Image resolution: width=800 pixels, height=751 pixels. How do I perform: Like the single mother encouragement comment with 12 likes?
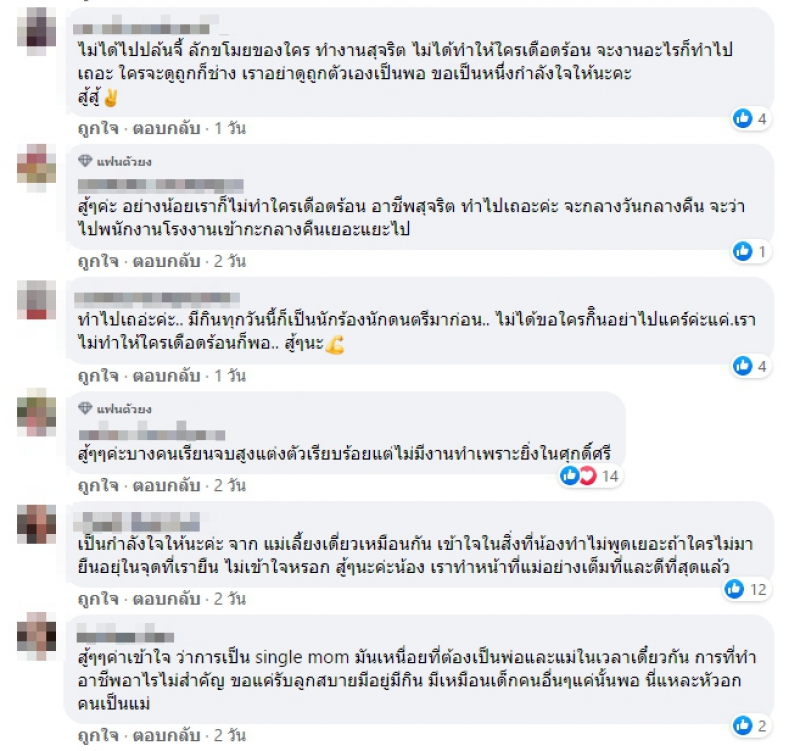click(x=98, y=598)
